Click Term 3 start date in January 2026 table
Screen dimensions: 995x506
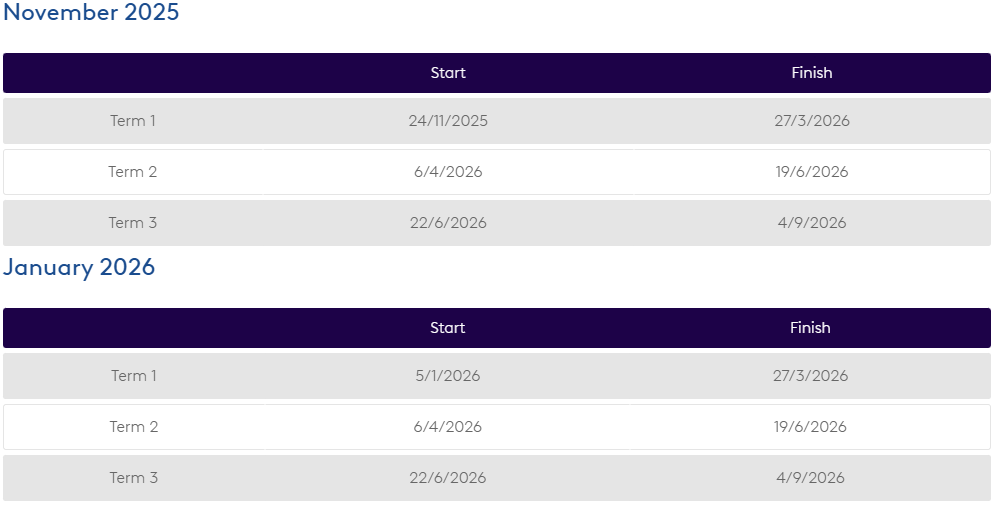[x=448, y=478]
